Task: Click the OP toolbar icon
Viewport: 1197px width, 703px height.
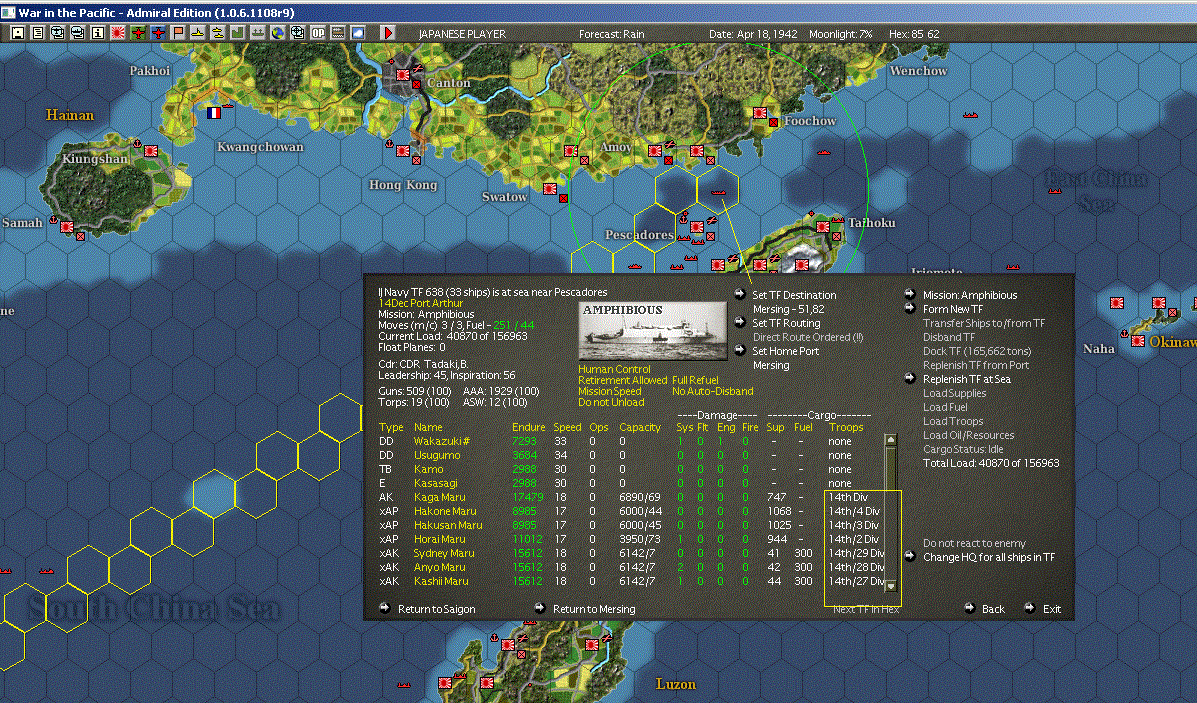Action: pos(318,33)
